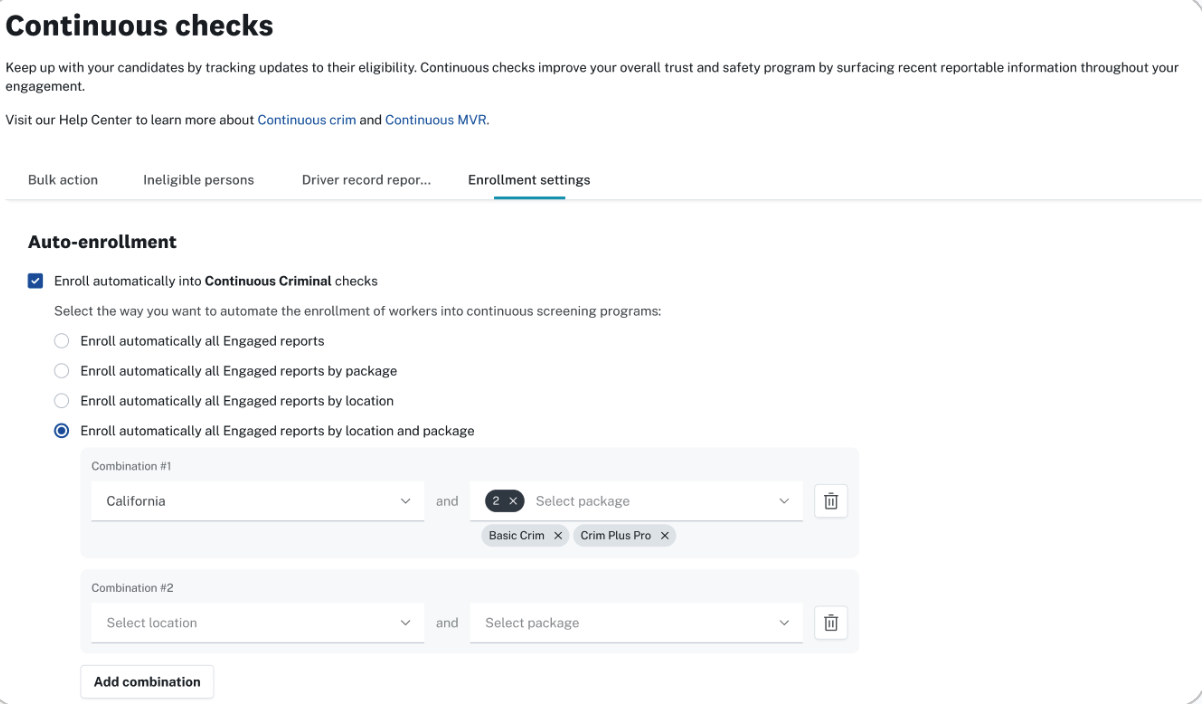Choose Enroll all Engaged reports by package
The height and width of the screenshot is (704, 1202).
coord(62,371)
